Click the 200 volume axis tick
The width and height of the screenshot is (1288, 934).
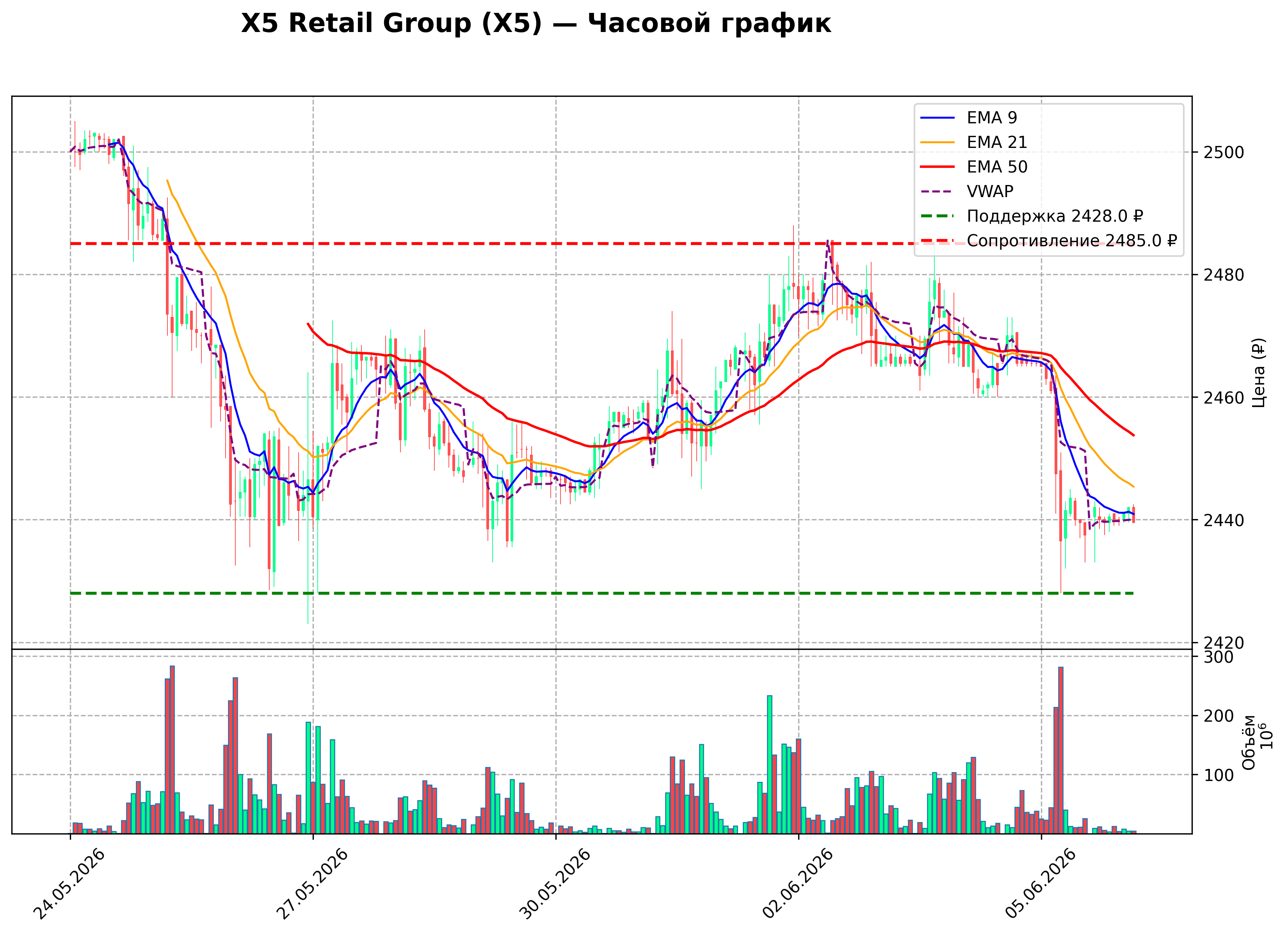pyautogui.click(x=1218, y=716)
